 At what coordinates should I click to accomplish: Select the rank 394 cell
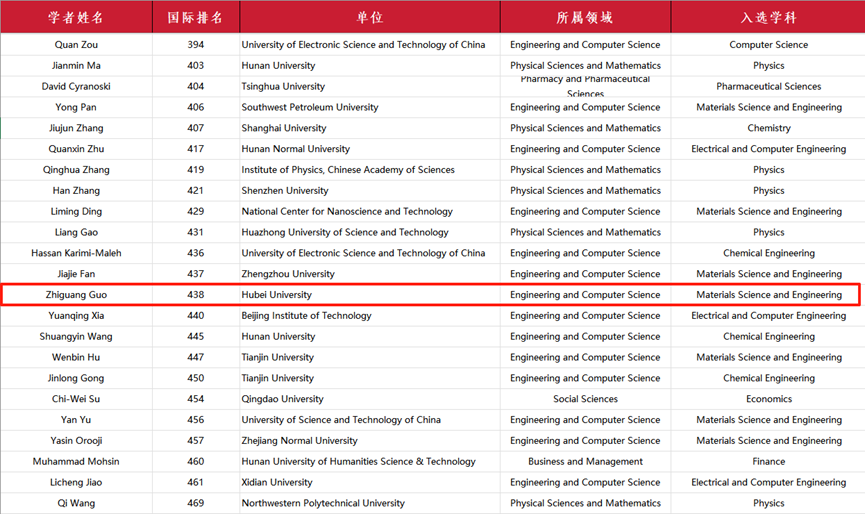pos(195,45)
